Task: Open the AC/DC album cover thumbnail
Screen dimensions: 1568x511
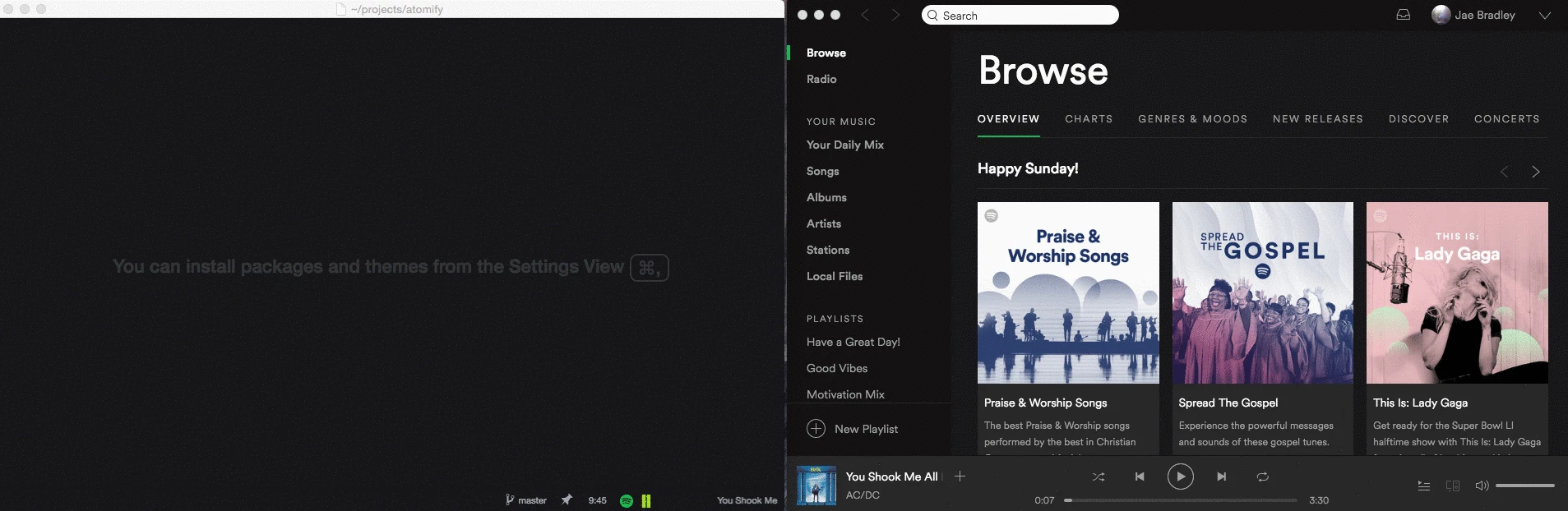Action: click(816, 486)
